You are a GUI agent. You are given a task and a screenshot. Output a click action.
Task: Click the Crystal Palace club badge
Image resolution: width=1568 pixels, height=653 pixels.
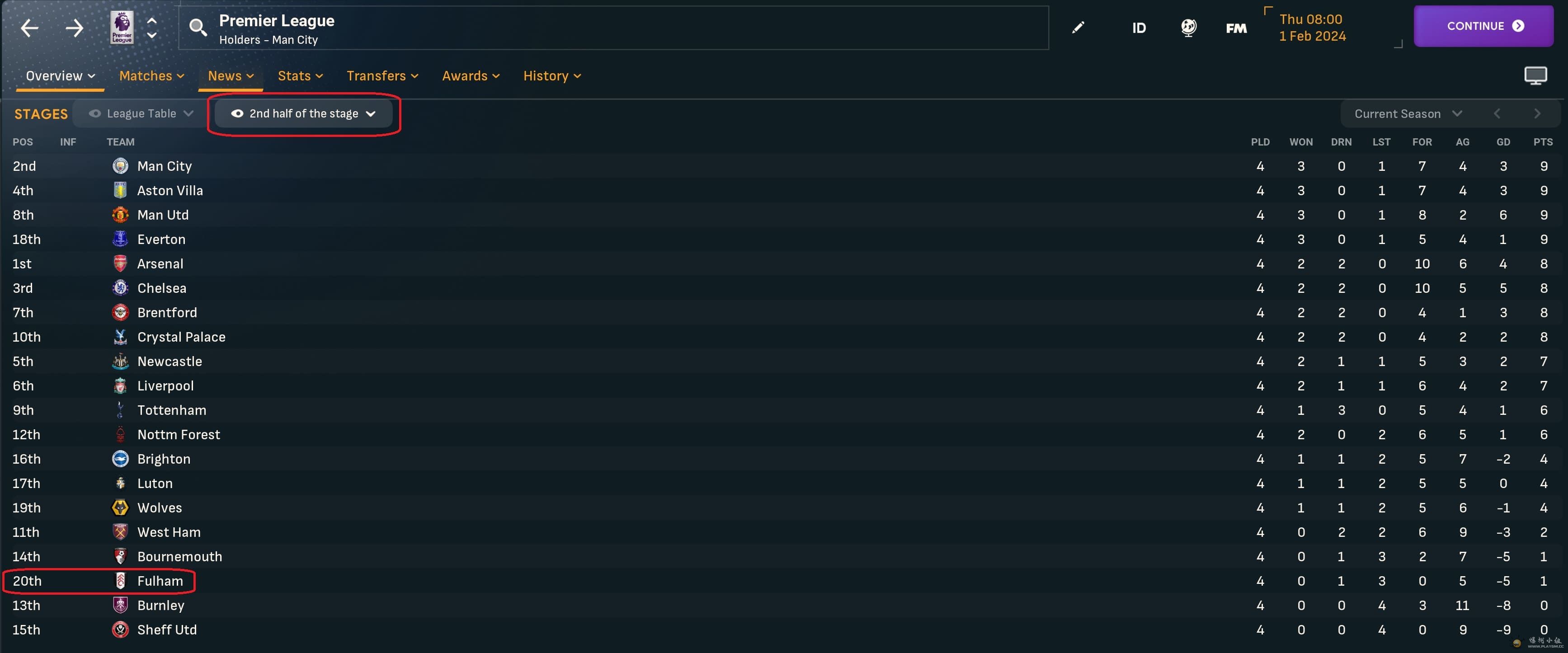point(121,337)
